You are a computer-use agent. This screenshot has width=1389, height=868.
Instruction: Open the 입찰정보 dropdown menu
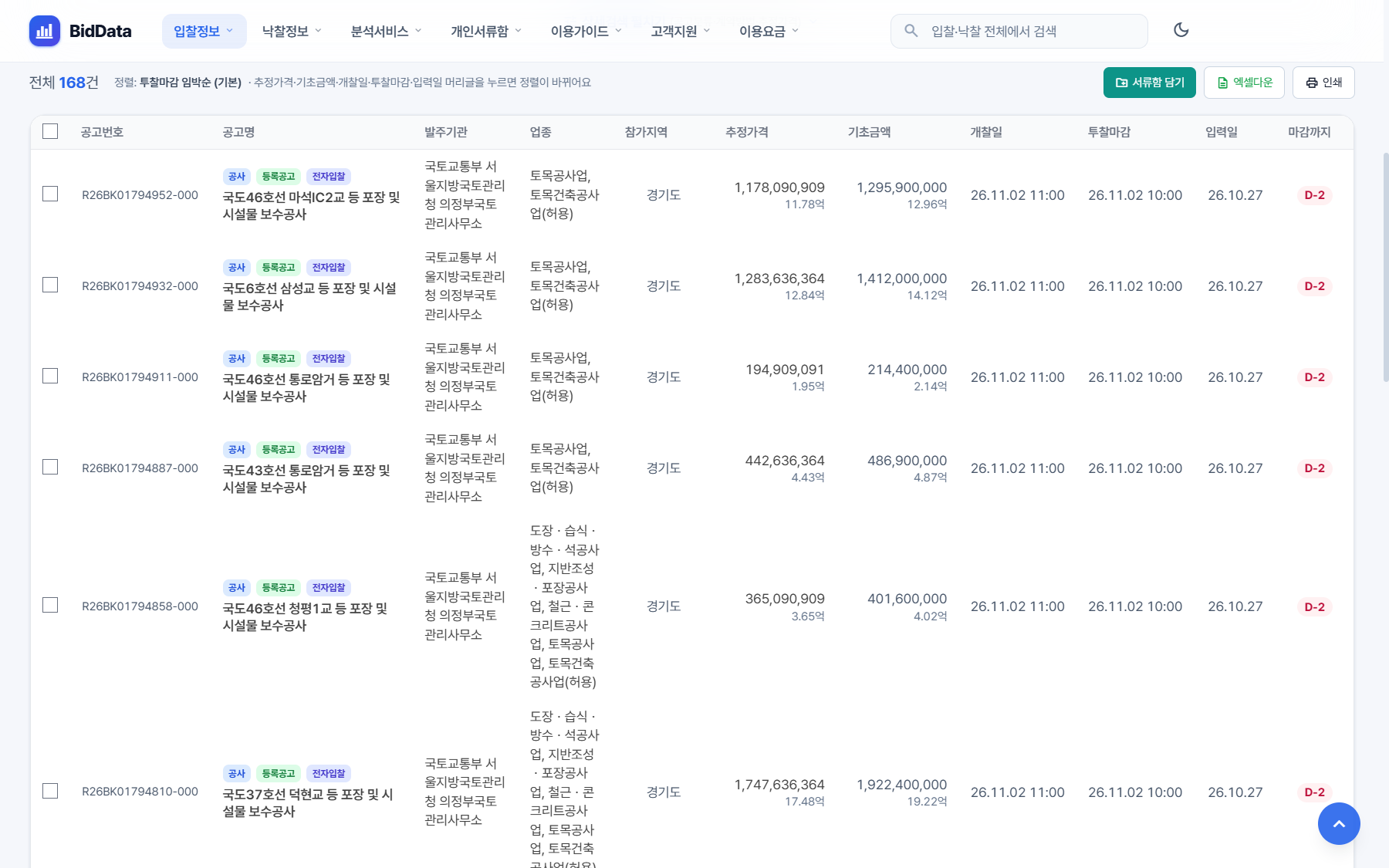[204, 31]
